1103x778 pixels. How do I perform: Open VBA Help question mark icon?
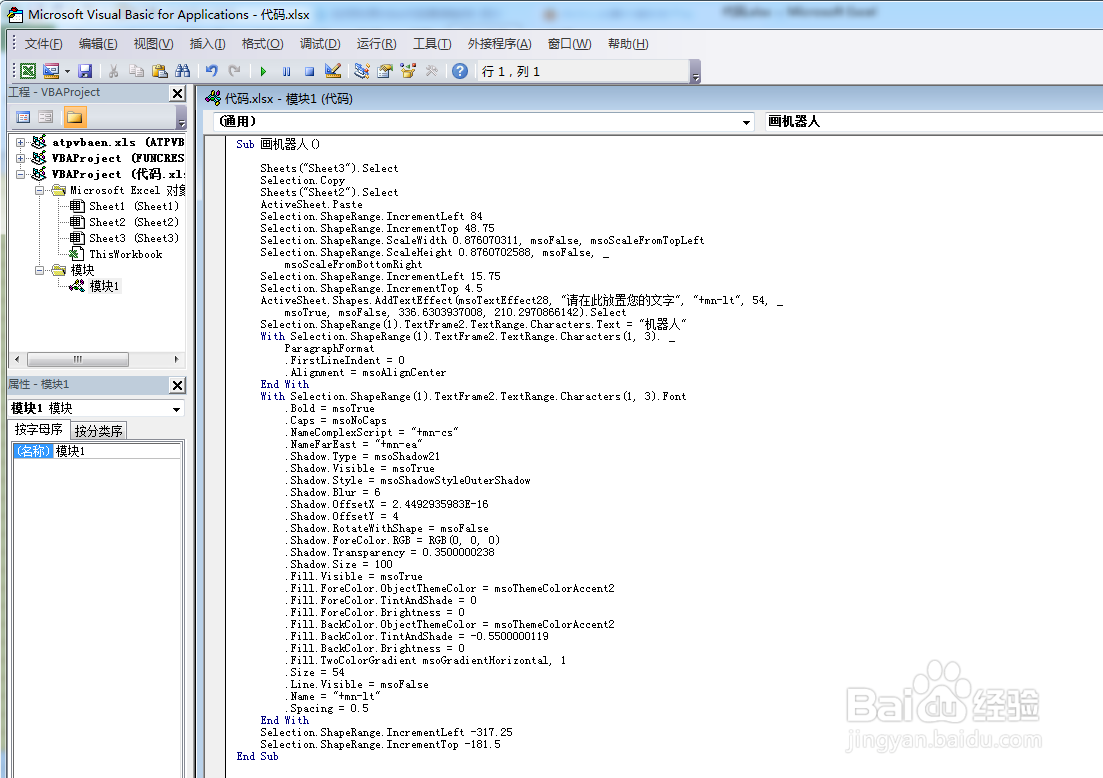coord(459,71)
